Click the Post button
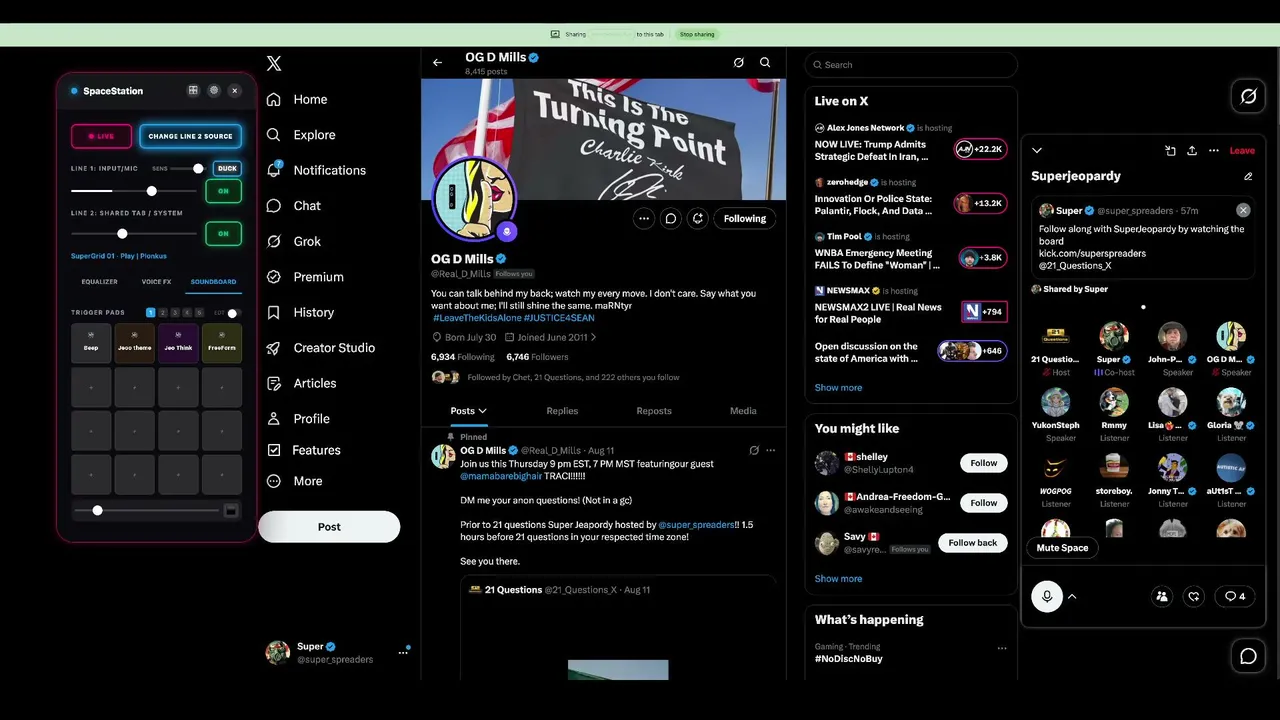Image resolution: width=1280 pixels, height=720 pixels. point(329,527)
